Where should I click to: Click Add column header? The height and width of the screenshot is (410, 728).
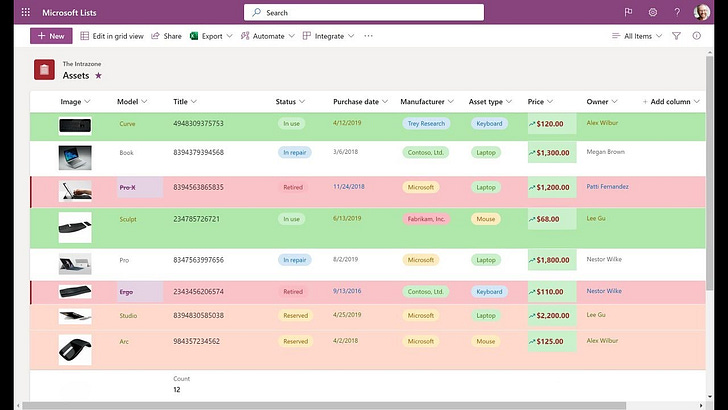coord(671,101)
